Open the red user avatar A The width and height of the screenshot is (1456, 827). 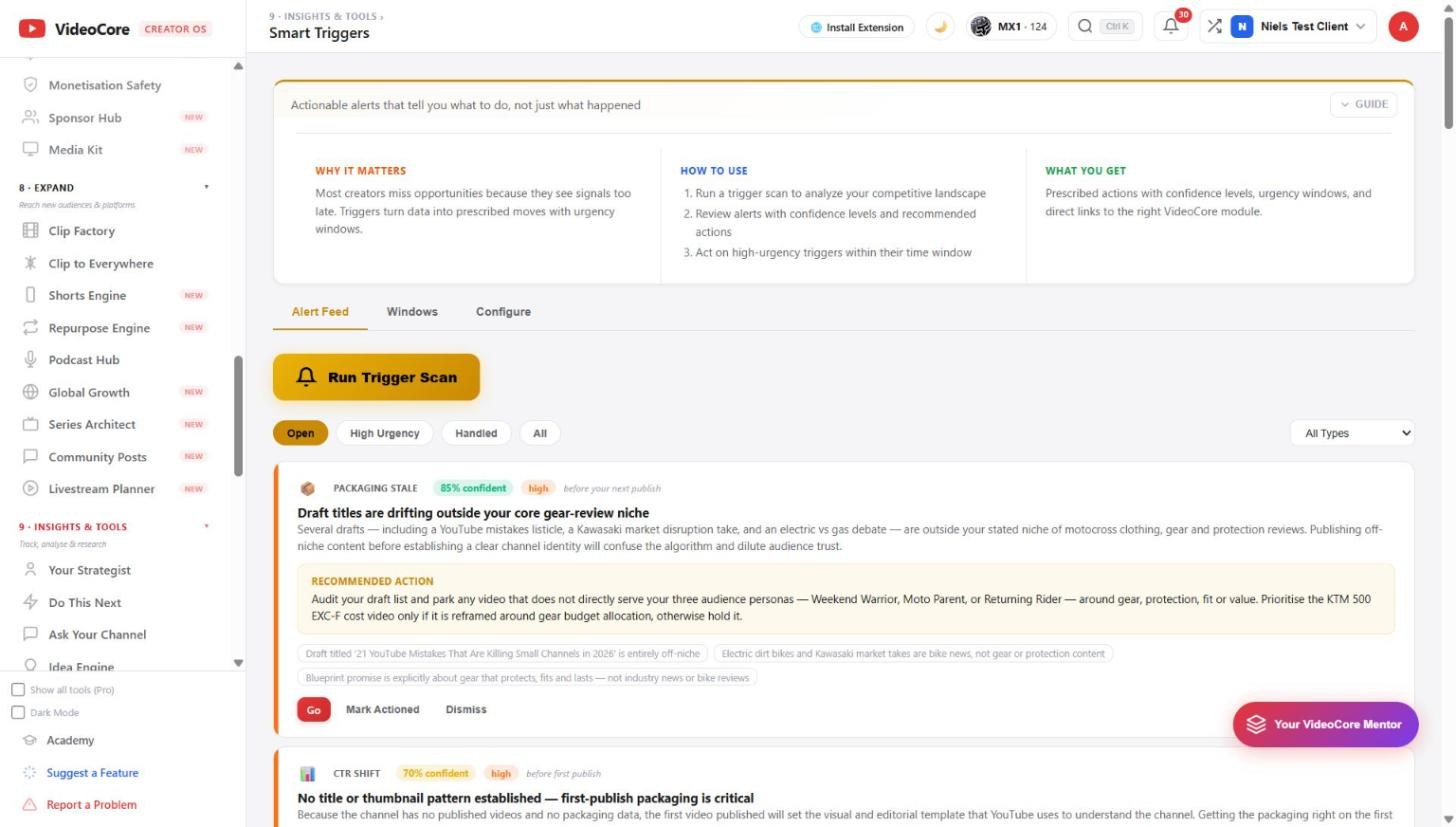1403,27
